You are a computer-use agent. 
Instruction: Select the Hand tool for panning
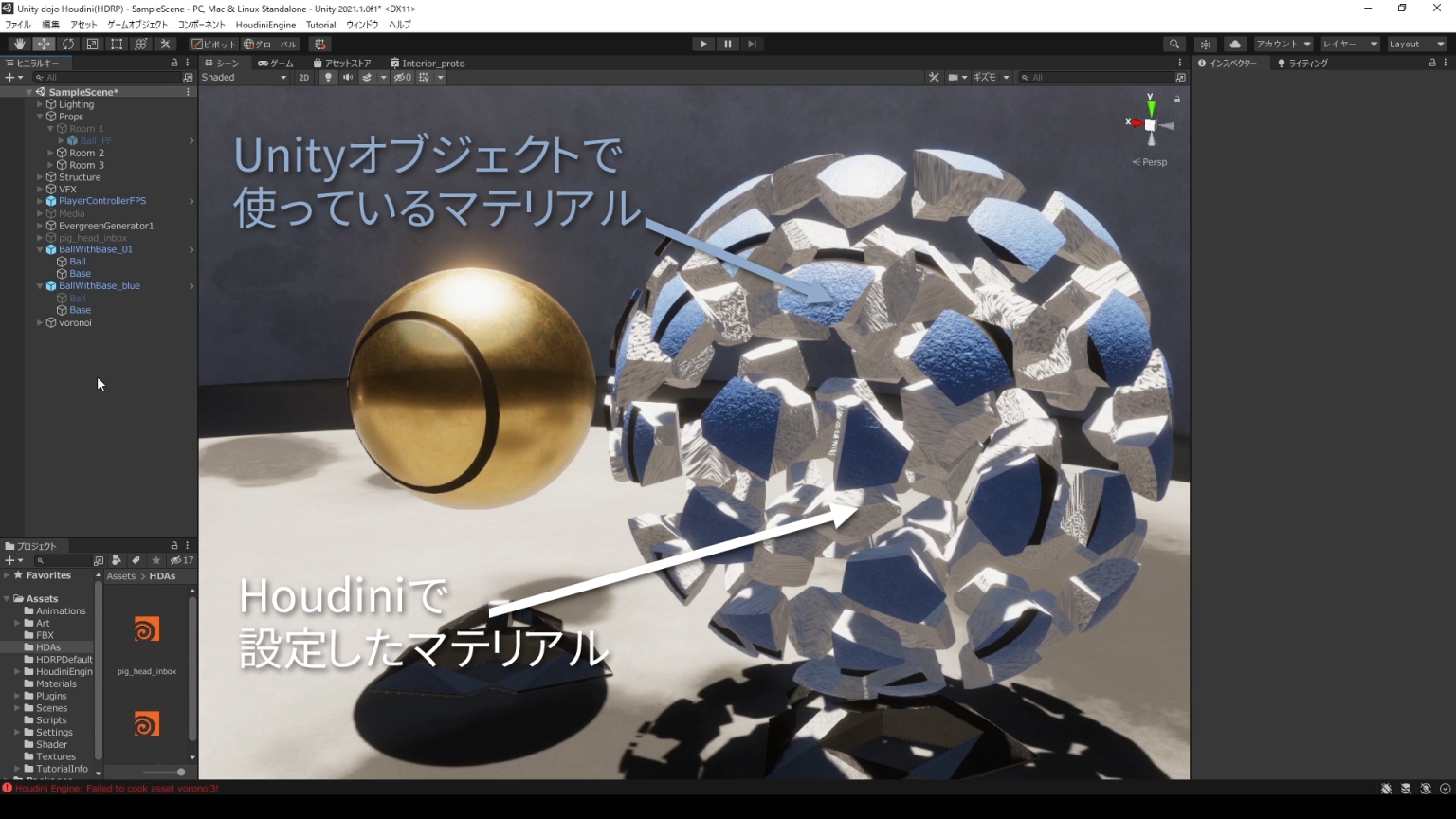tap(19, 44)
